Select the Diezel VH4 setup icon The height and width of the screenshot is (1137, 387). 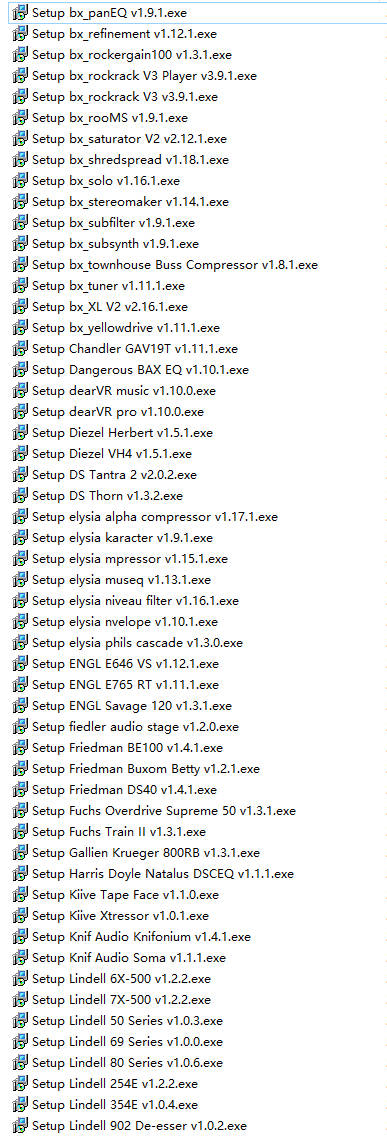pyautogui.click(x=20, y=454)
